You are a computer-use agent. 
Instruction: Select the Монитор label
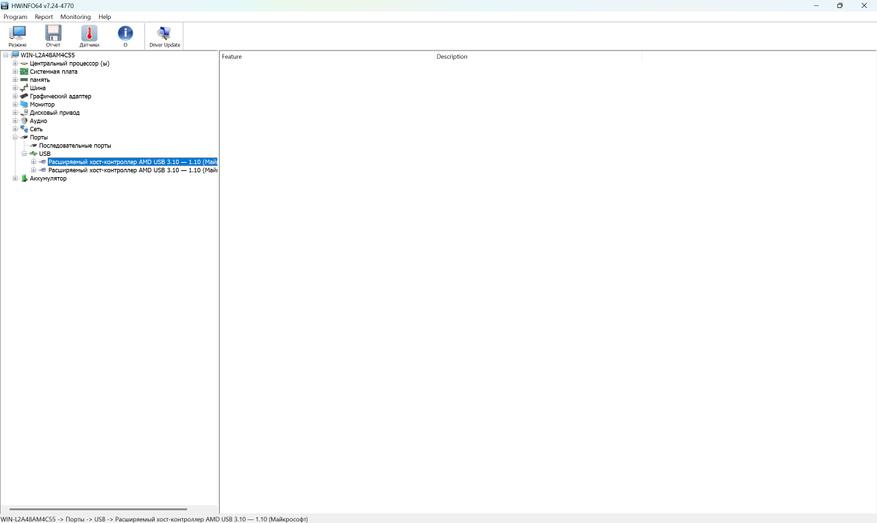[42, 104]
